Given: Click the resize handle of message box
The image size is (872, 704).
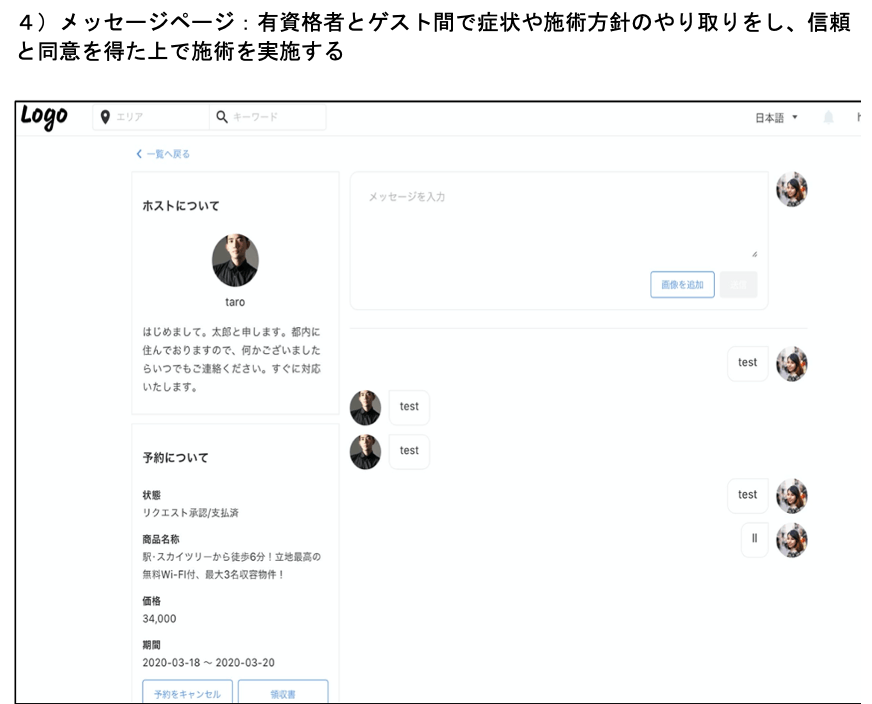Looking at the screenshot, I should tap(754, 254).
